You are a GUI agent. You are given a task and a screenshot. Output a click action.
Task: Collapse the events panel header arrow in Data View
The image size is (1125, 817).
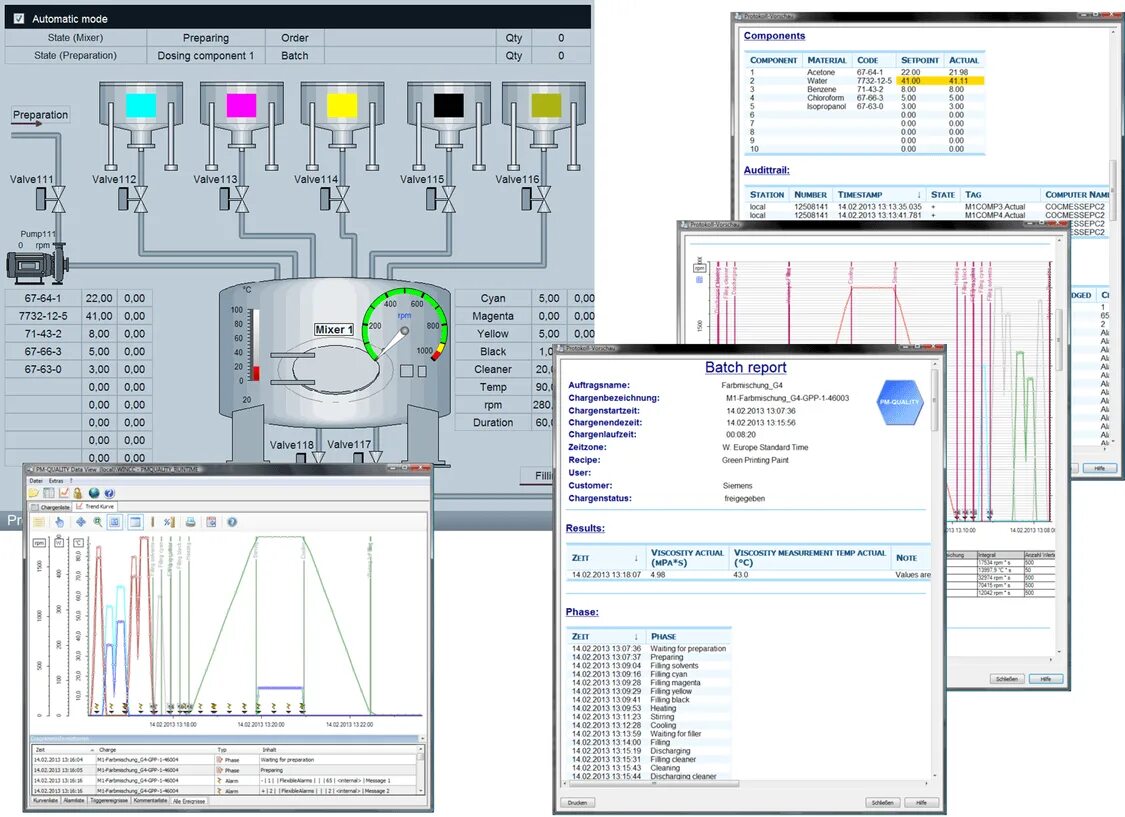pyautogui.click(x=421, y=739)
